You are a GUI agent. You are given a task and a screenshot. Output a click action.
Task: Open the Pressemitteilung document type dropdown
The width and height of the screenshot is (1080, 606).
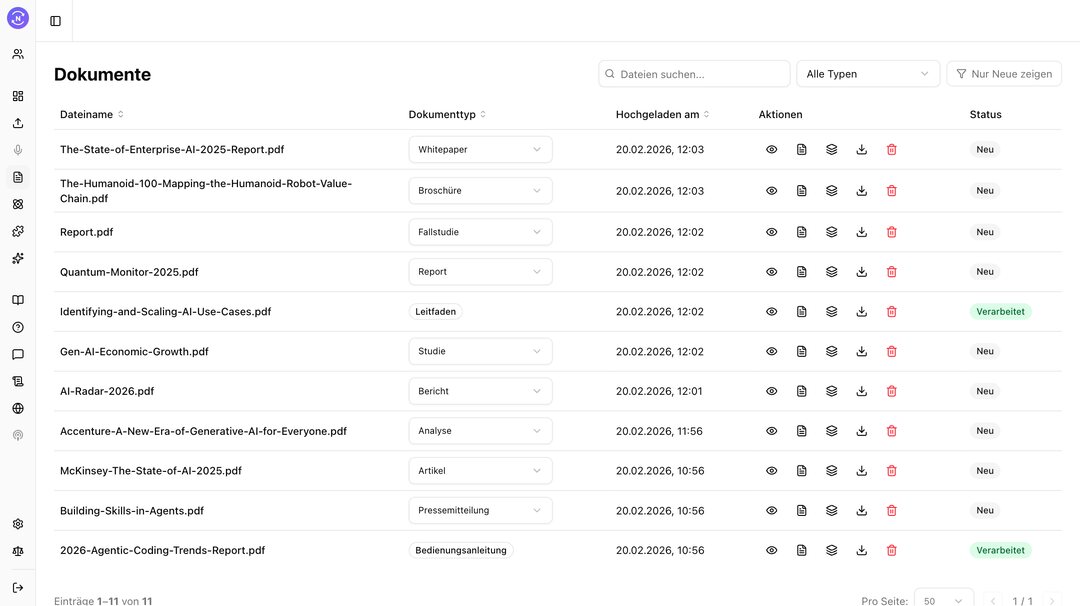pyautogui.click(x=480, y=510)
